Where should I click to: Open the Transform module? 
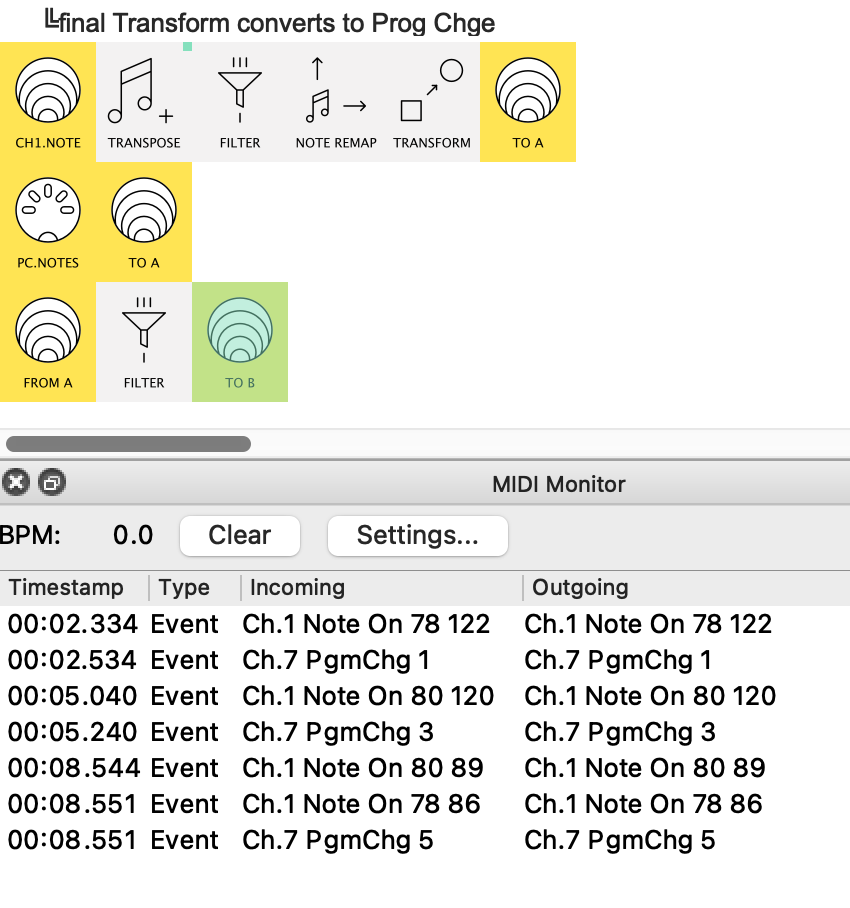click(432, 102)
